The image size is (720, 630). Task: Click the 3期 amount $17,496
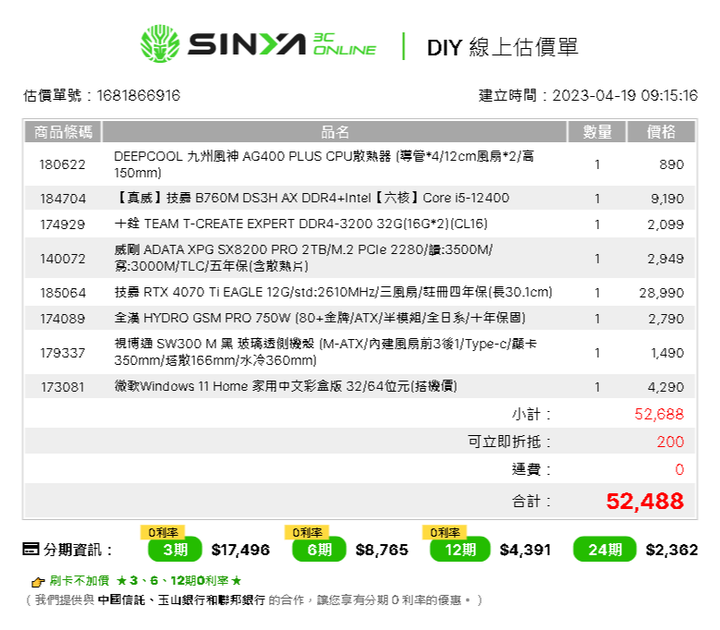[241, 550]
